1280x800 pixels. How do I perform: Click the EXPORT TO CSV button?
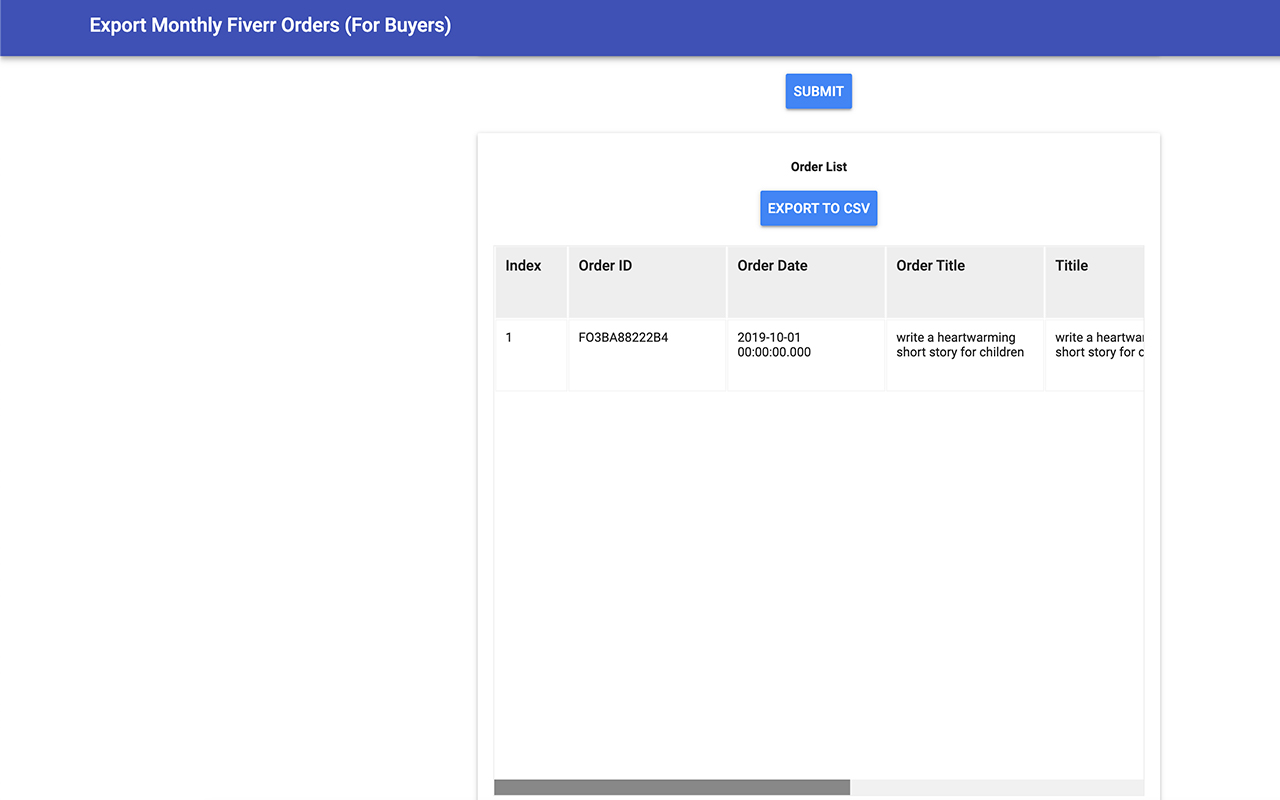(x=818, y=208)
